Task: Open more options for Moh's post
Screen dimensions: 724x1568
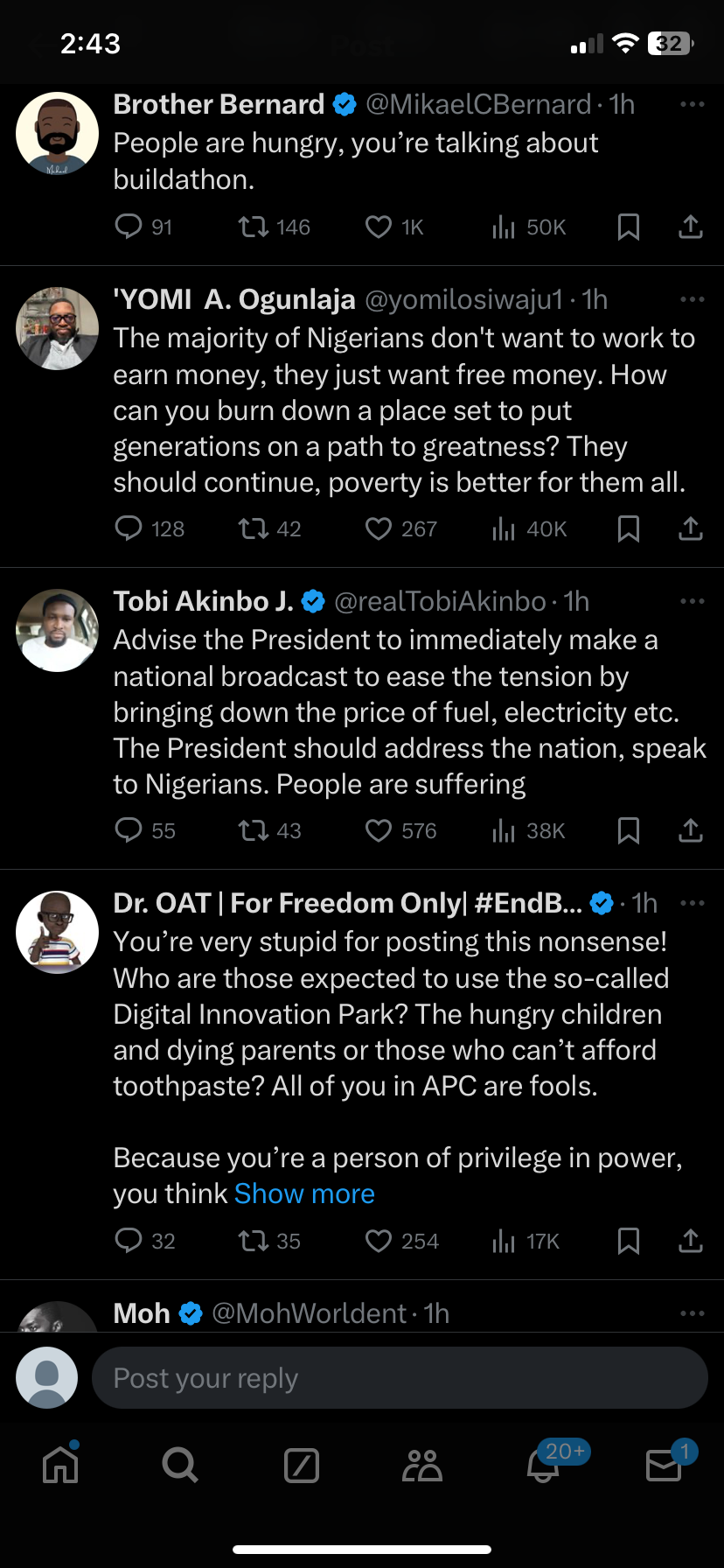Action: point(692,1313)
